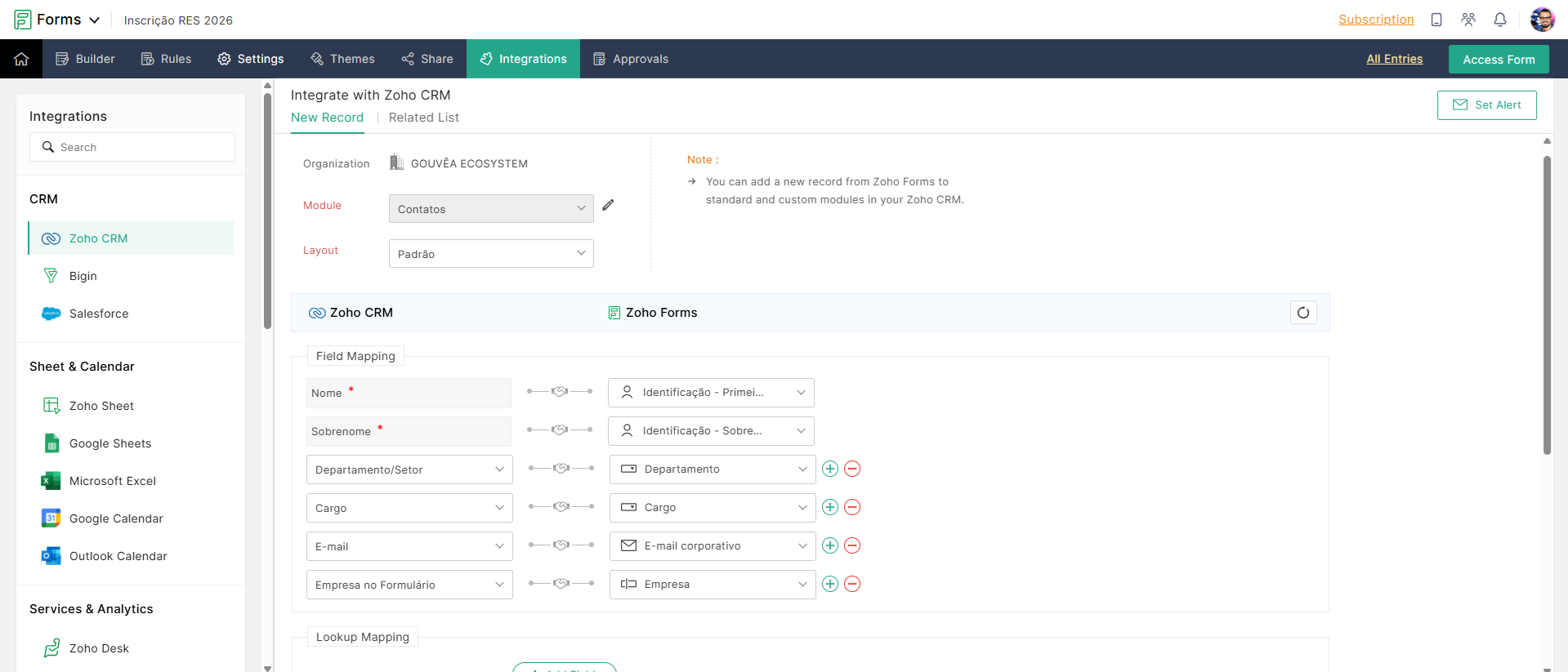Expand the Layout dropdown showing Padrão
Viewport: 1568px width, 672px height.
491,254
